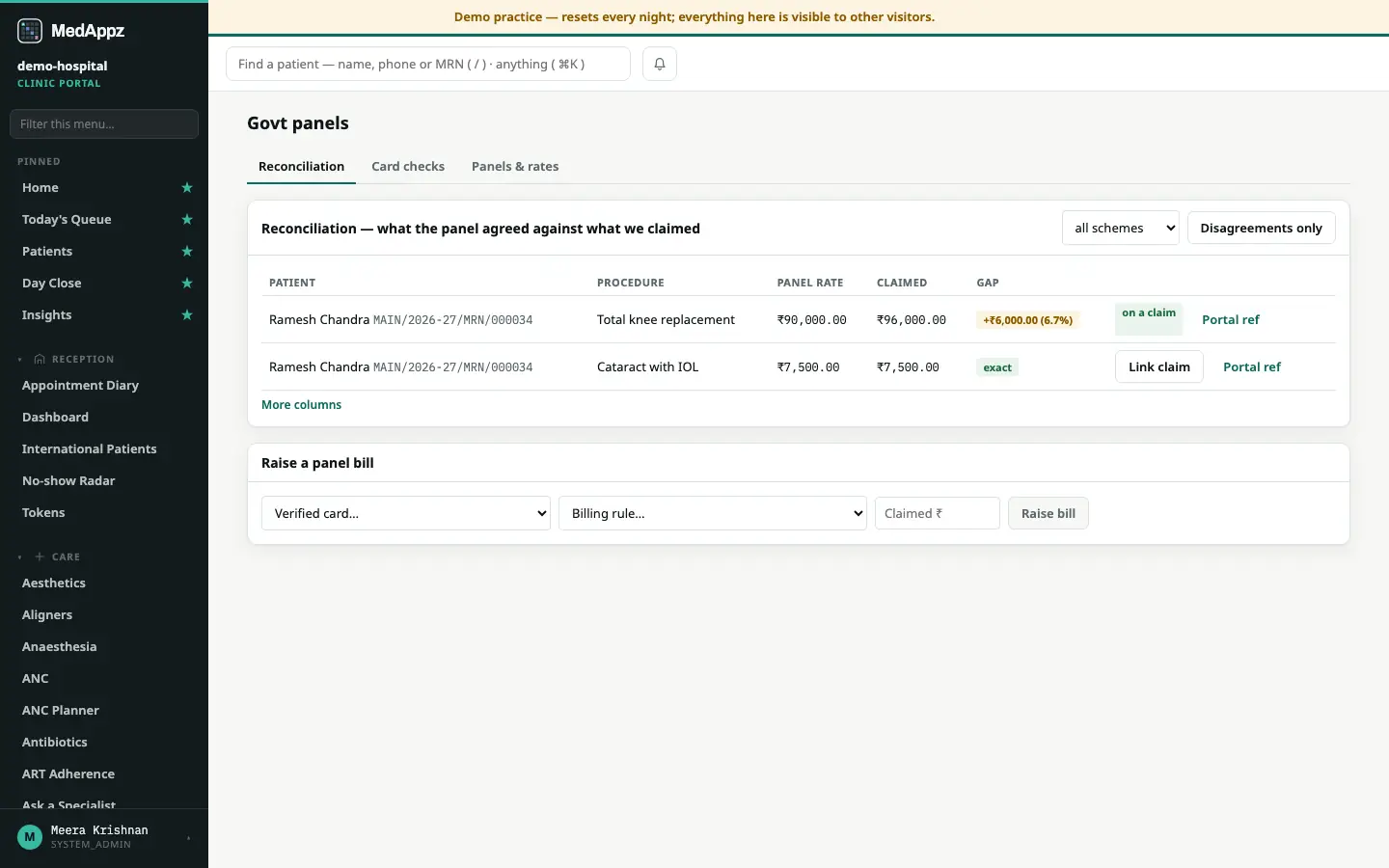Click the Claimed ₹ amount field

937,513
